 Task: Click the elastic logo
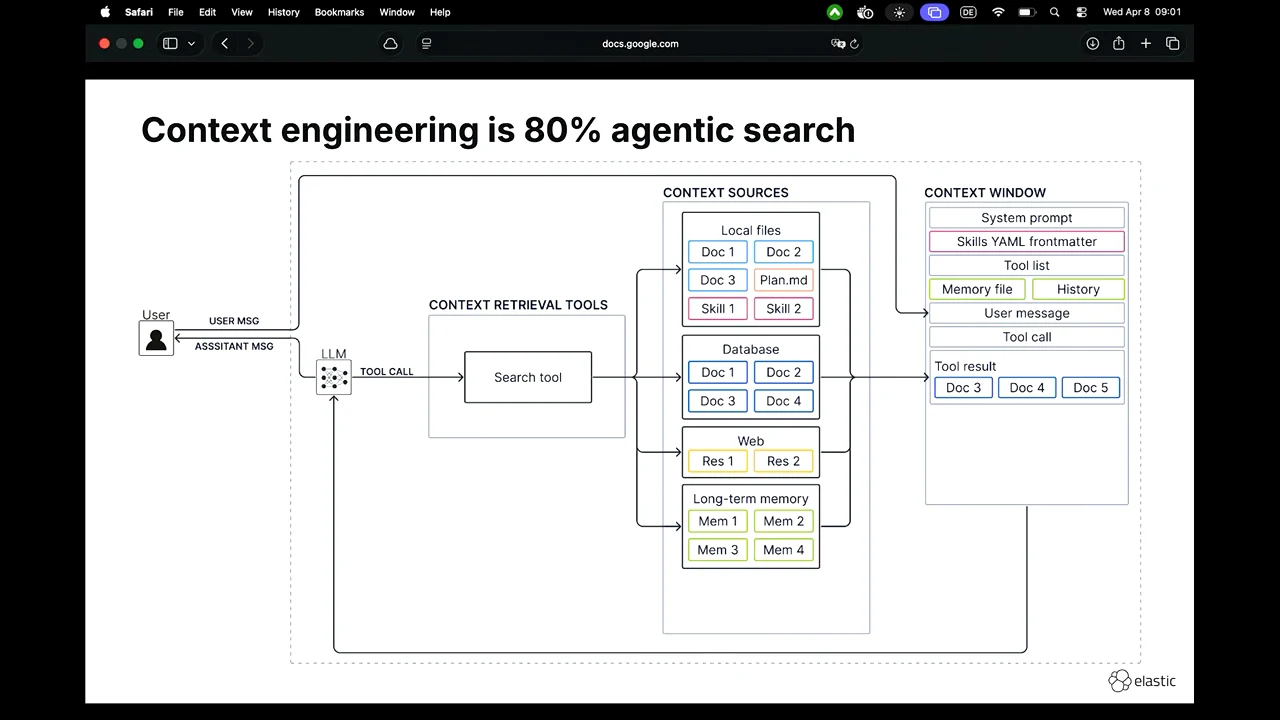click(x=1142, y=681)
